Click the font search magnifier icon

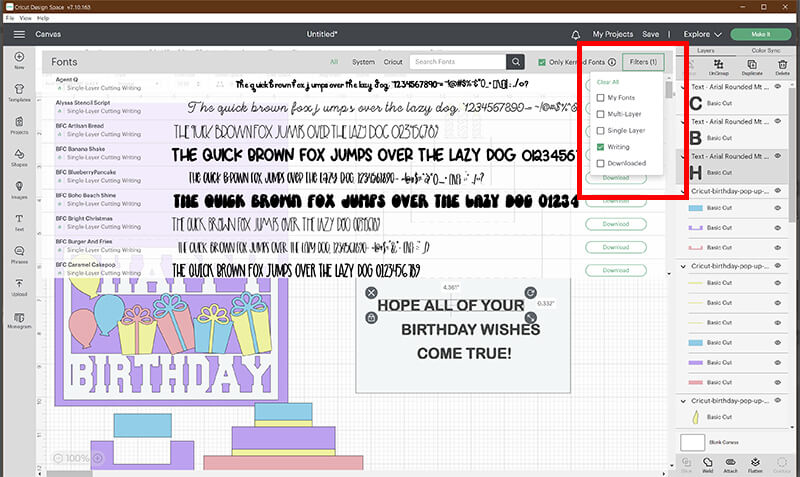point(515,62)
